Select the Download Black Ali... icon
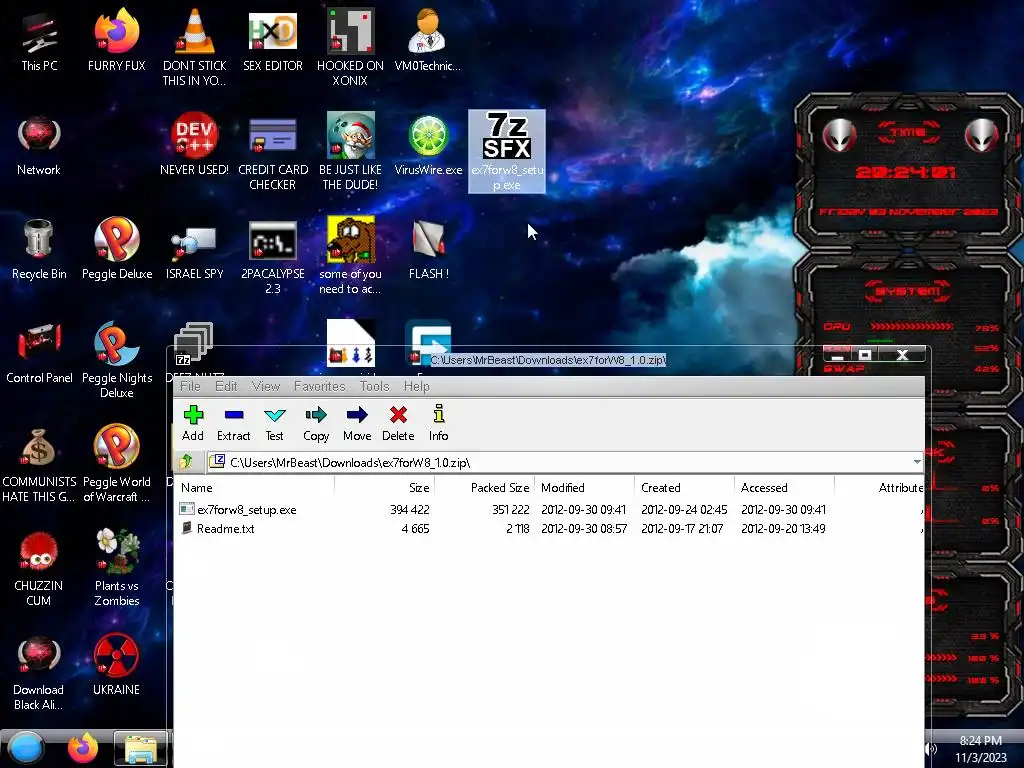This screenshot has height=768, width=1024. pos(39,673)
